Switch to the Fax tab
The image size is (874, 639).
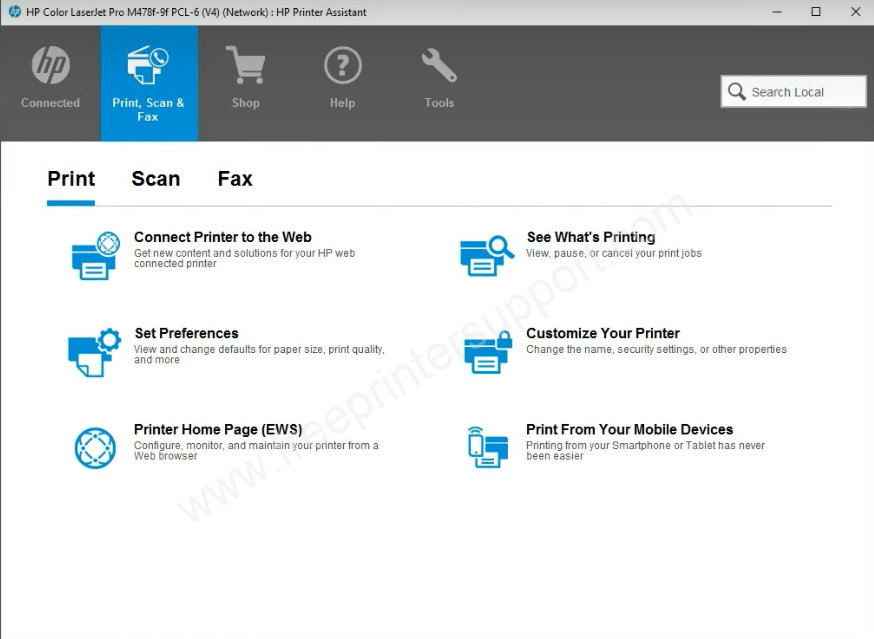(235, 179)
